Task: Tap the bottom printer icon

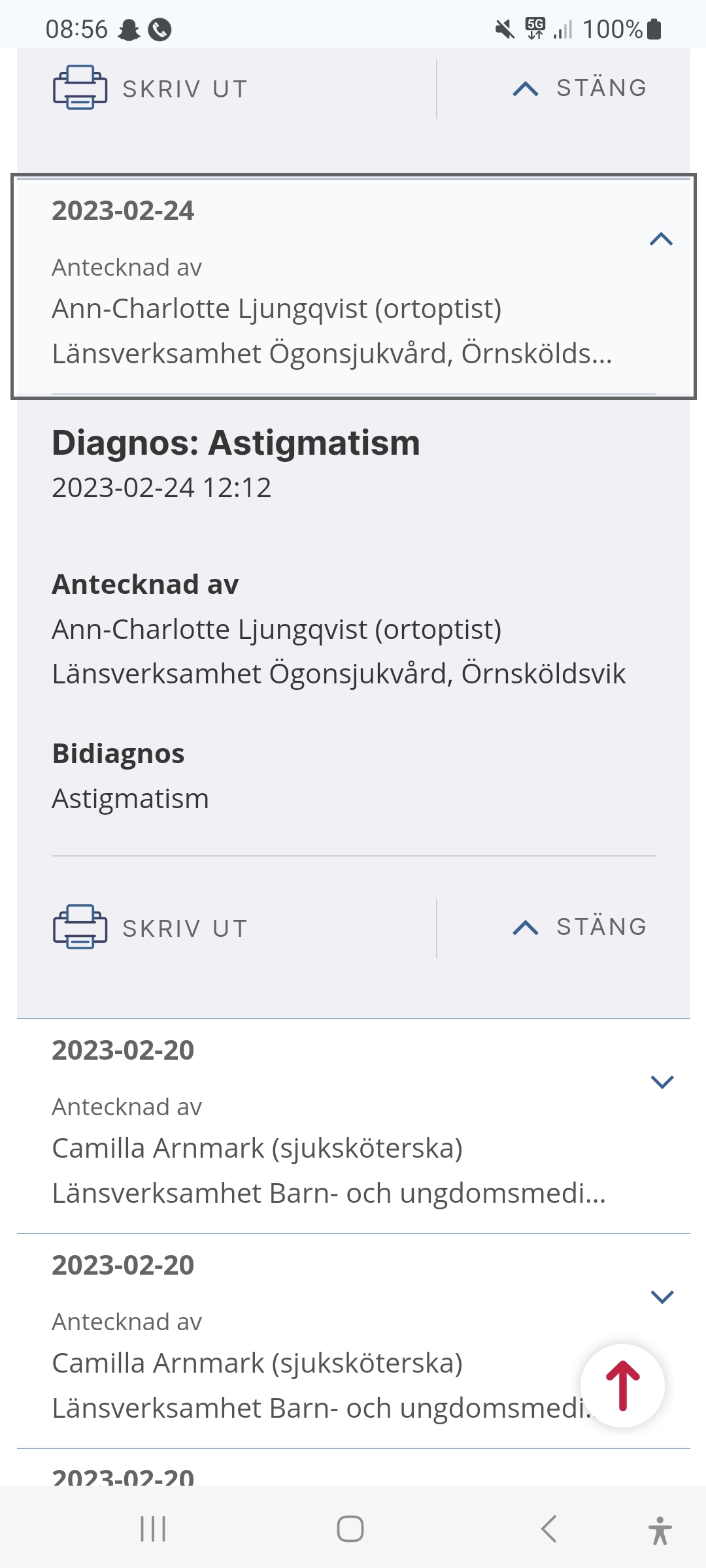Action: 80,926
